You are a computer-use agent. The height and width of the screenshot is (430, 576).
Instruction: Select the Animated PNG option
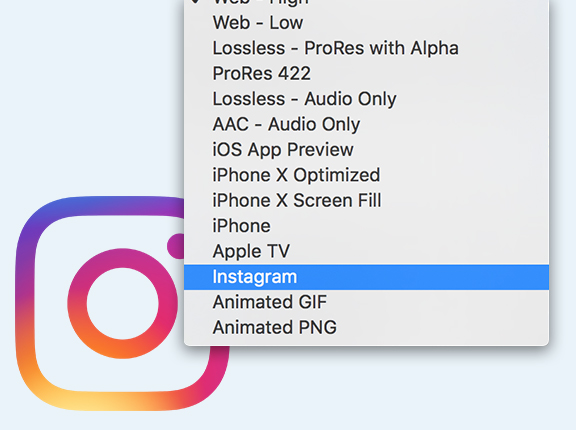point(366,327)
